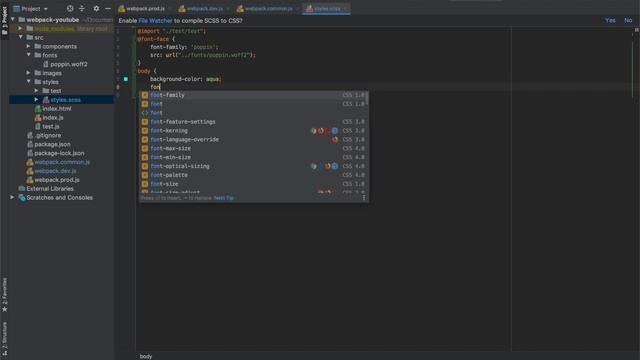640x360 pixels.
Task: Expand the images folder arrow
Action: click(28, 73)
